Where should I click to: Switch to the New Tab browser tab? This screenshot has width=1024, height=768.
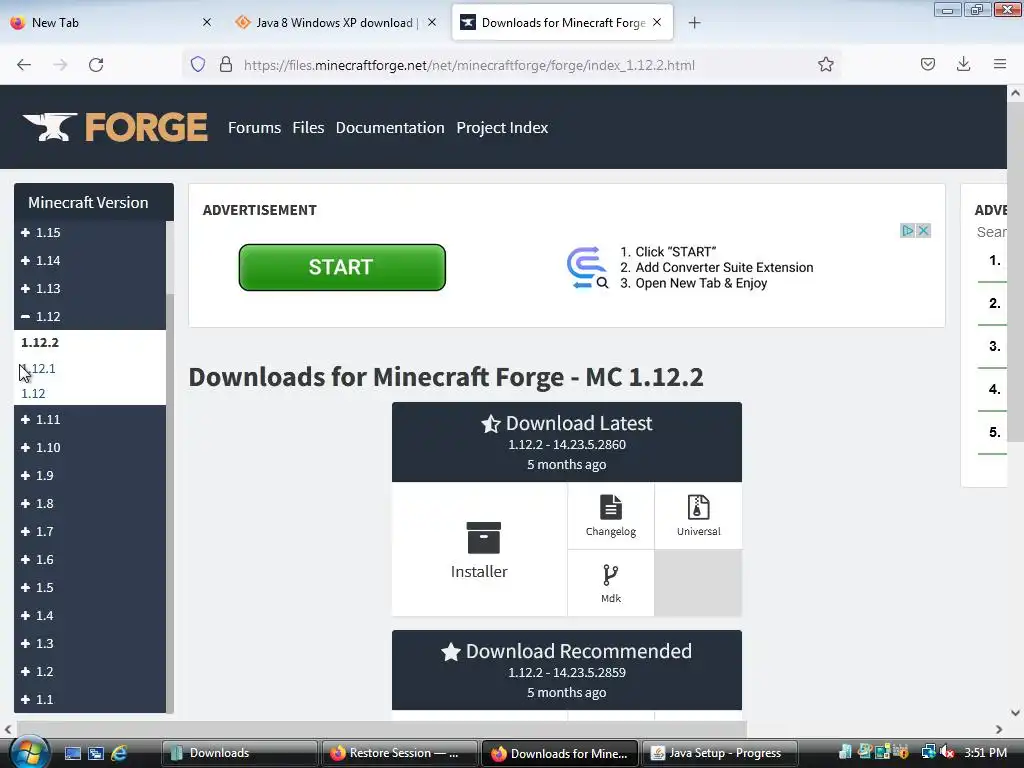pos(111,22)
